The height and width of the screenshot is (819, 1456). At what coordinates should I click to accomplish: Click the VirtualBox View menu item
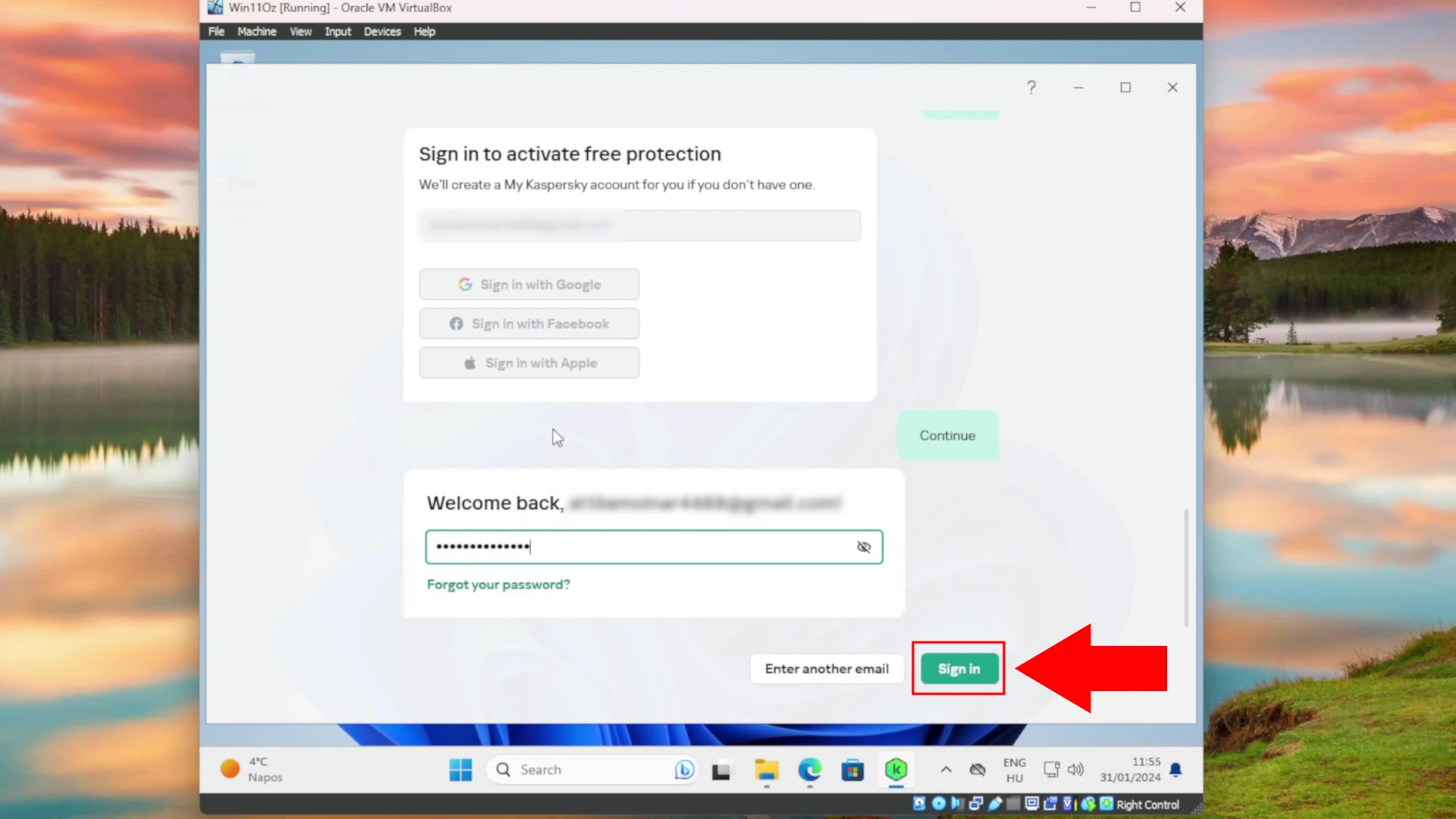click(x=300, y=31)
